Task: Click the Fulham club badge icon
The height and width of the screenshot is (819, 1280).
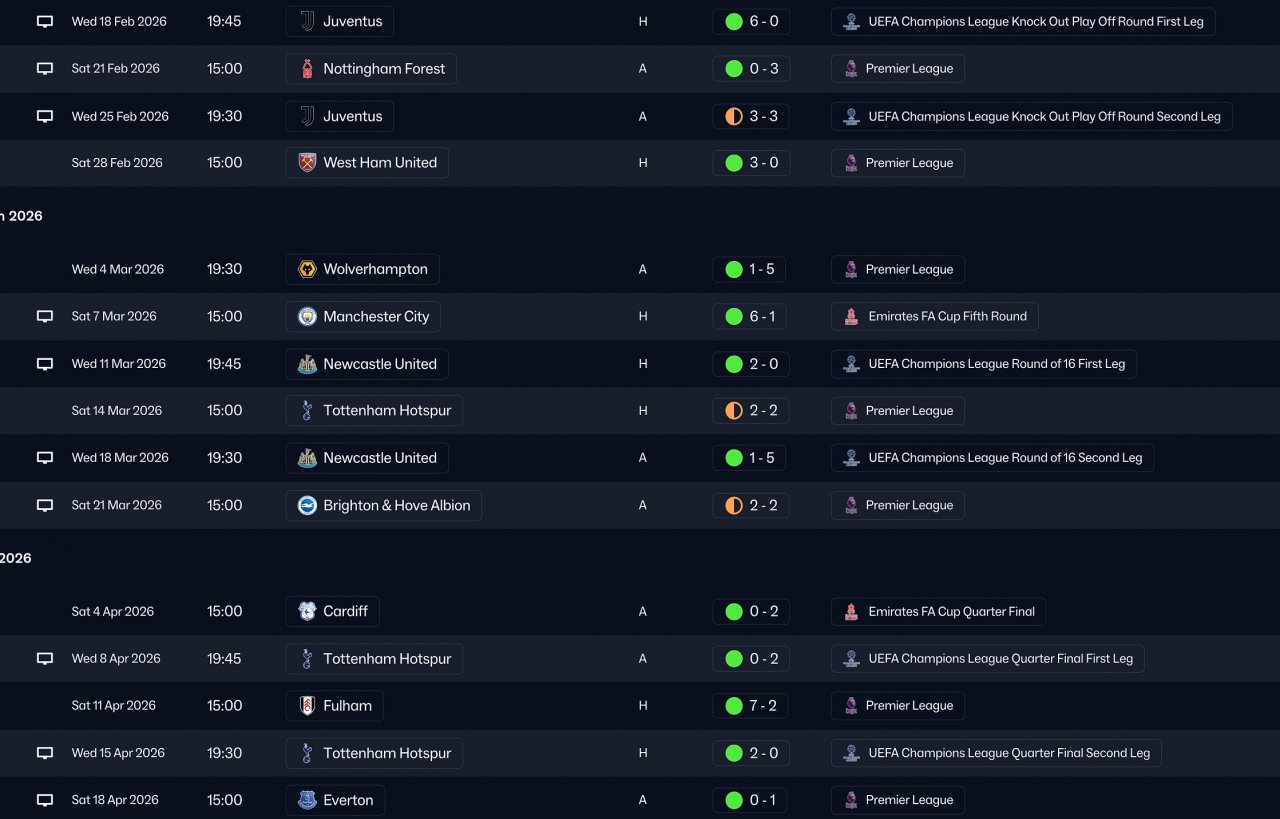Action: point(307,706)
